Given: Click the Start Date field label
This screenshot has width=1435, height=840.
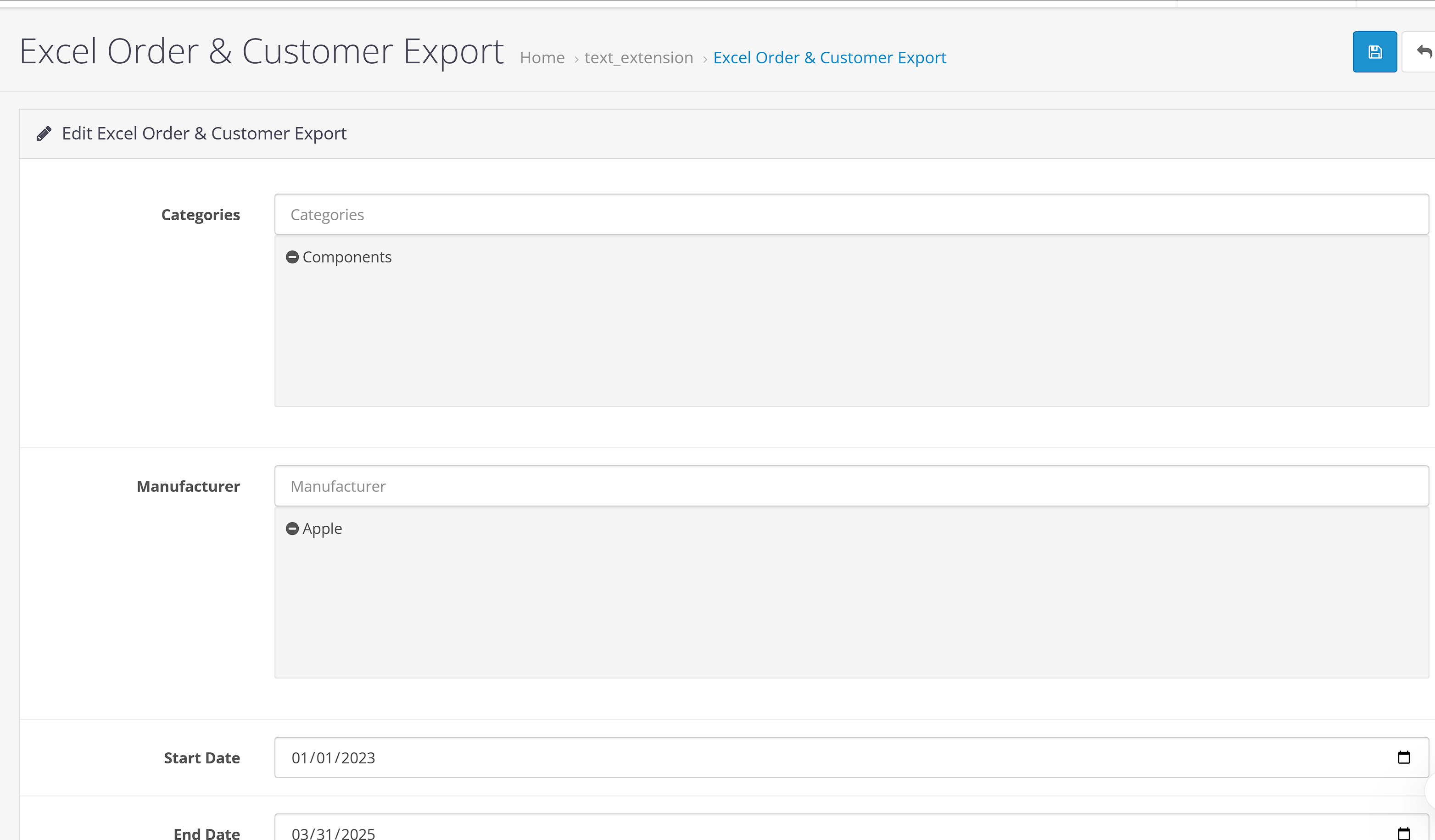Looking at the screenshot, I should [x=201, y=758].
